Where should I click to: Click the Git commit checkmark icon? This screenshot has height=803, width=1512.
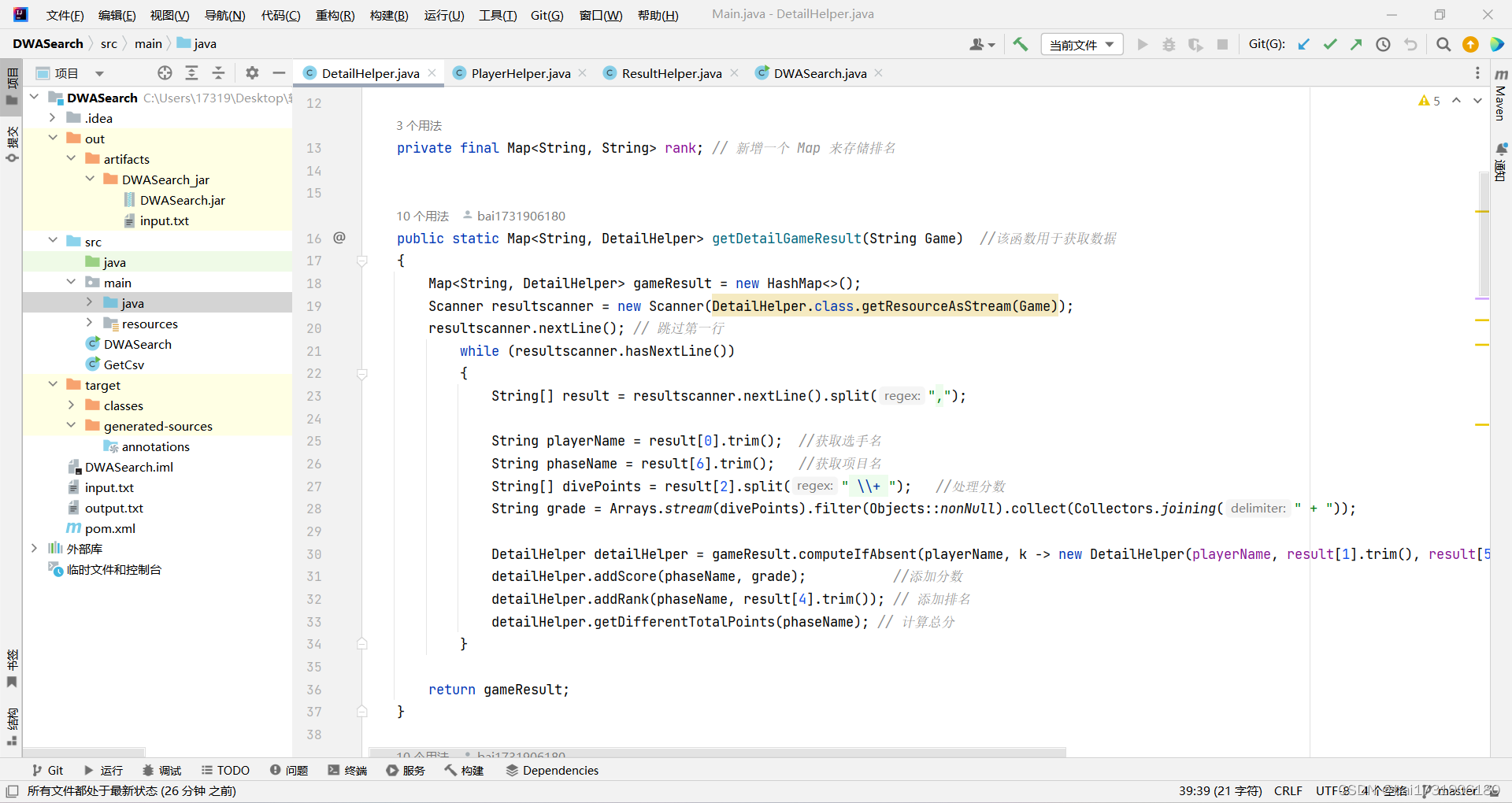click(x=1330, y=45)
